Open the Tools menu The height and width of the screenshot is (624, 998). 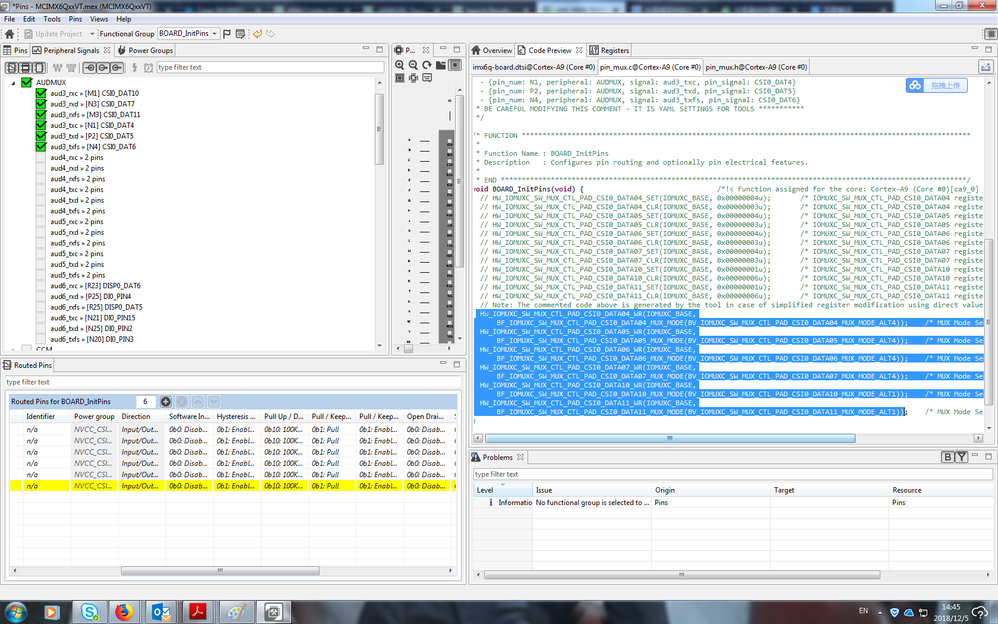(52, 19)
